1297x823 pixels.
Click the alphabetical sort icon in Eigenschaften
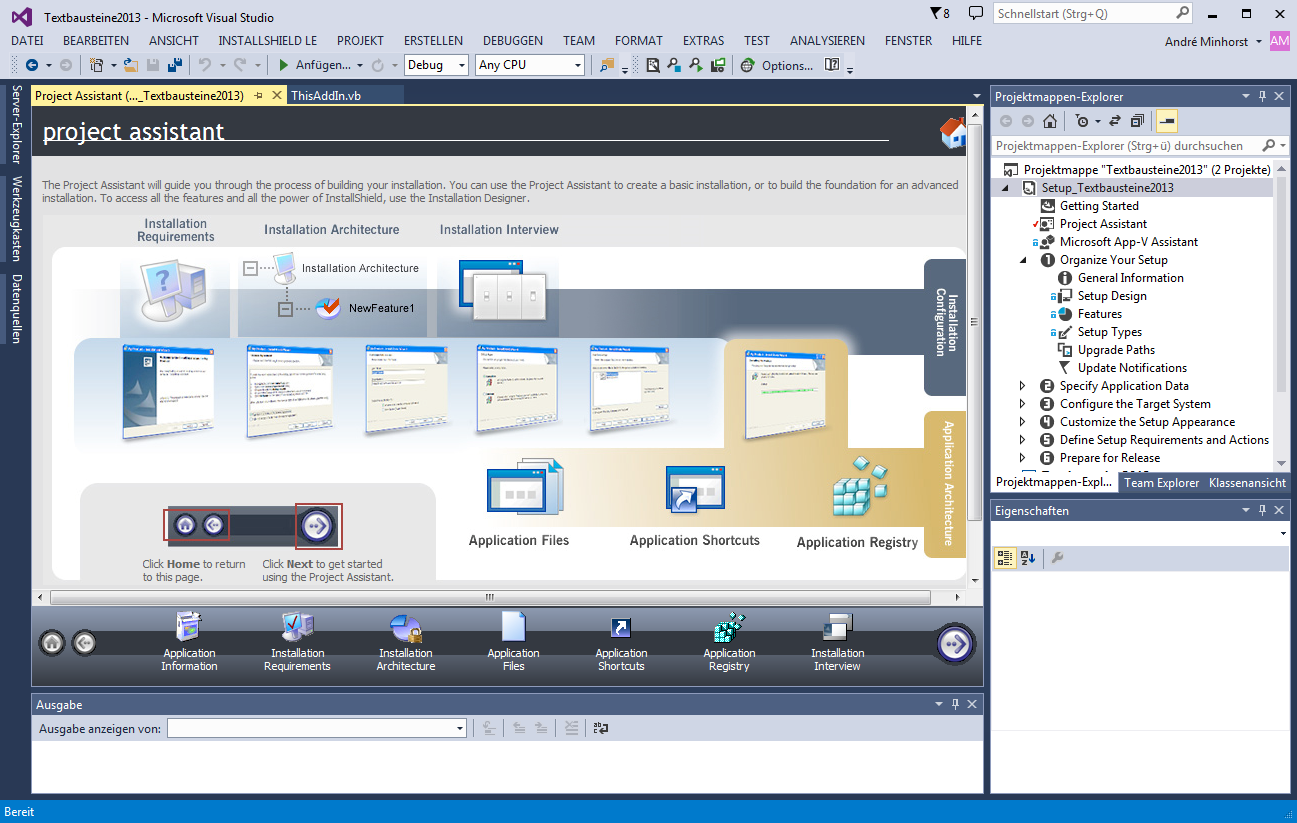click(1028, 558)
